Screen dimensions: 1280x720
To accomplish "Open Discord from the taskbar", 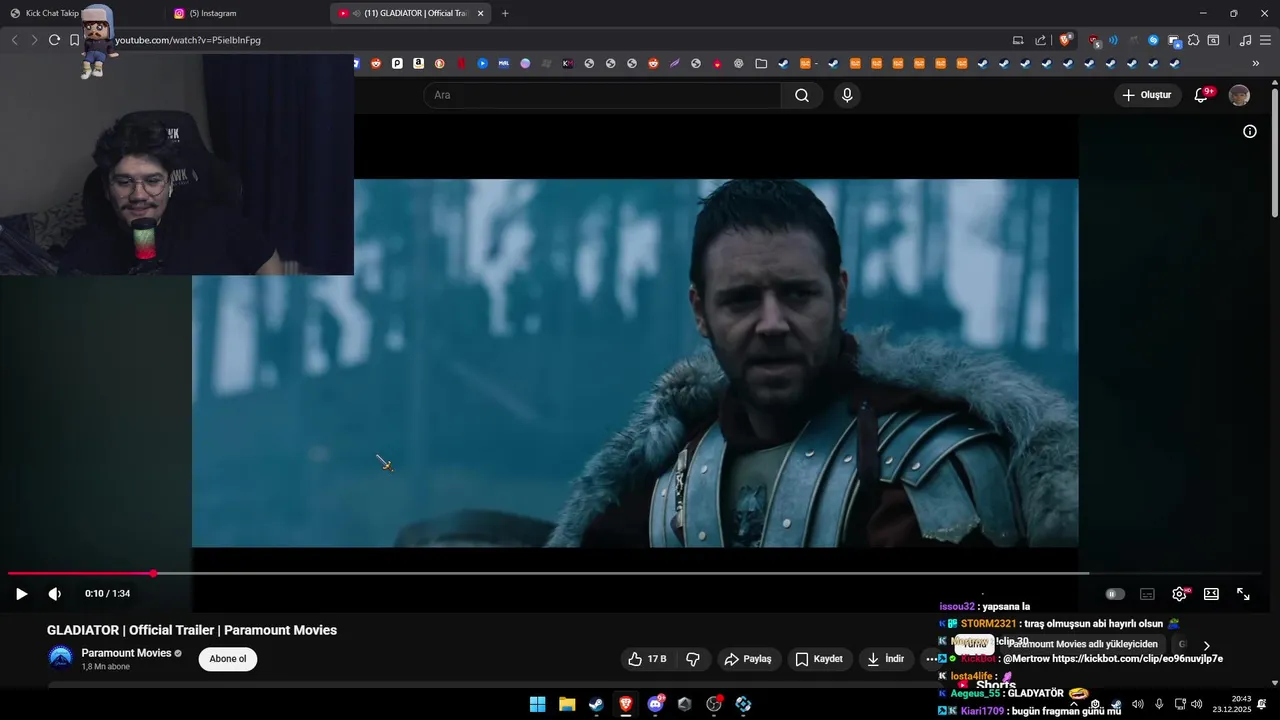I will (x=655, y=704).
